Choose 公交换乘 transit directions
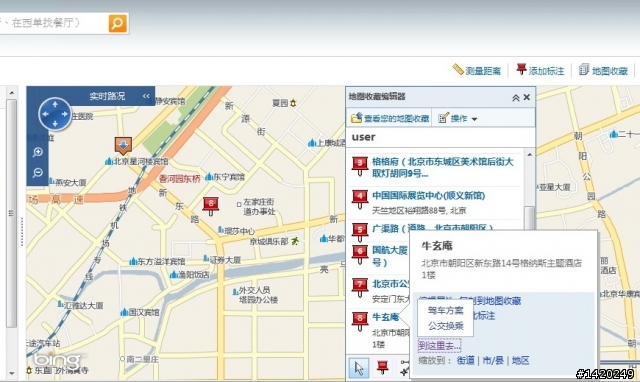640x382 pixels. click(x=445, y=326)
